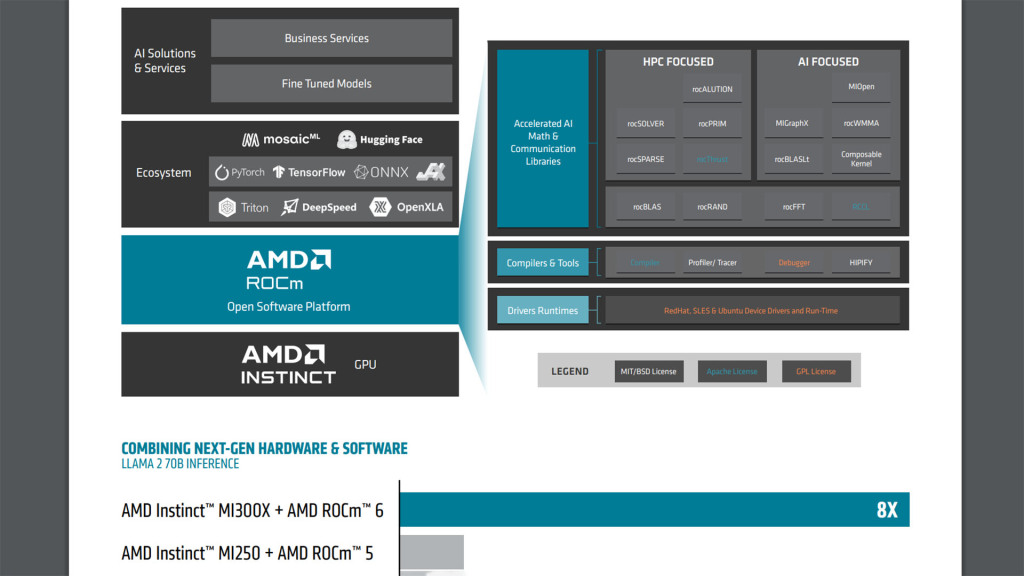Click the HPC FOCUSED heading
This screenshot has width=1024, height=576.
(x=678, y=61)
